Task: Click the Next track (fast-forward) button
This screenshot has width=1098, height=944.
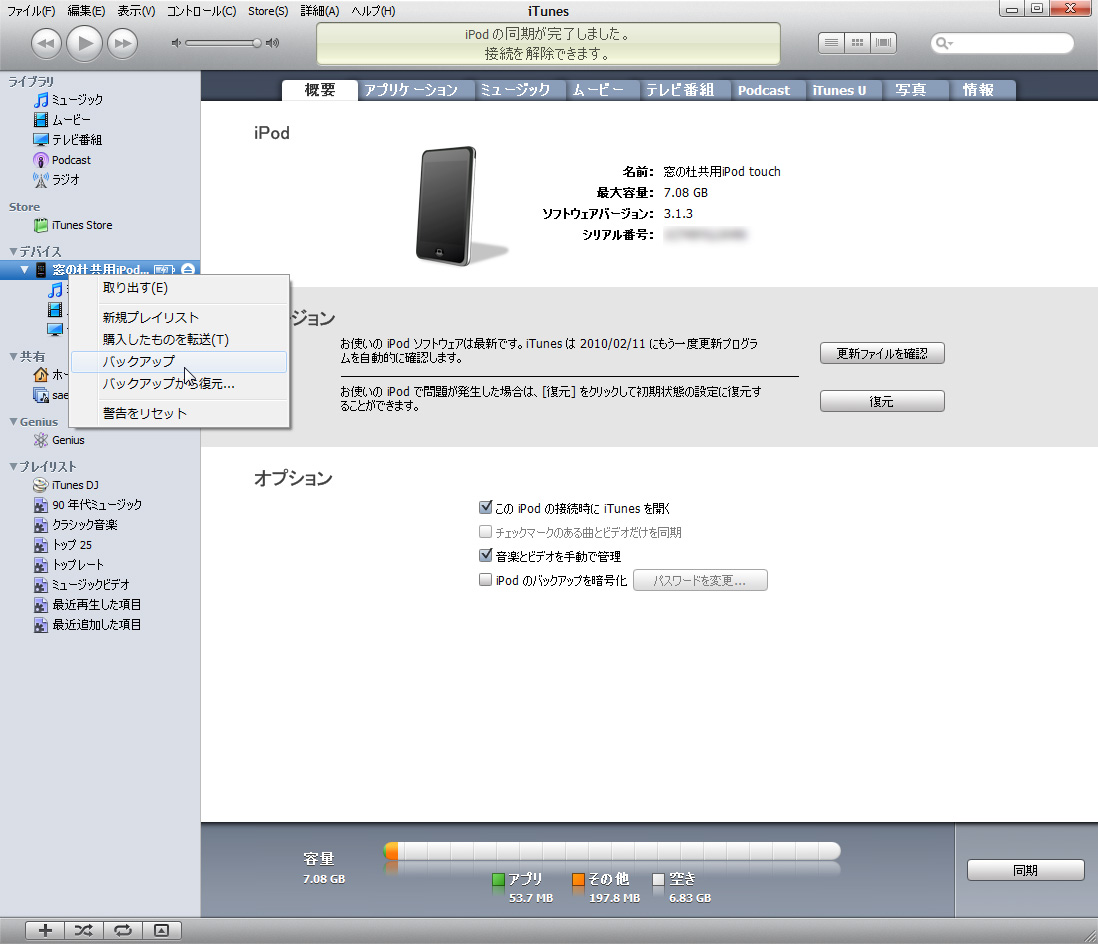Action: [123, 43]
